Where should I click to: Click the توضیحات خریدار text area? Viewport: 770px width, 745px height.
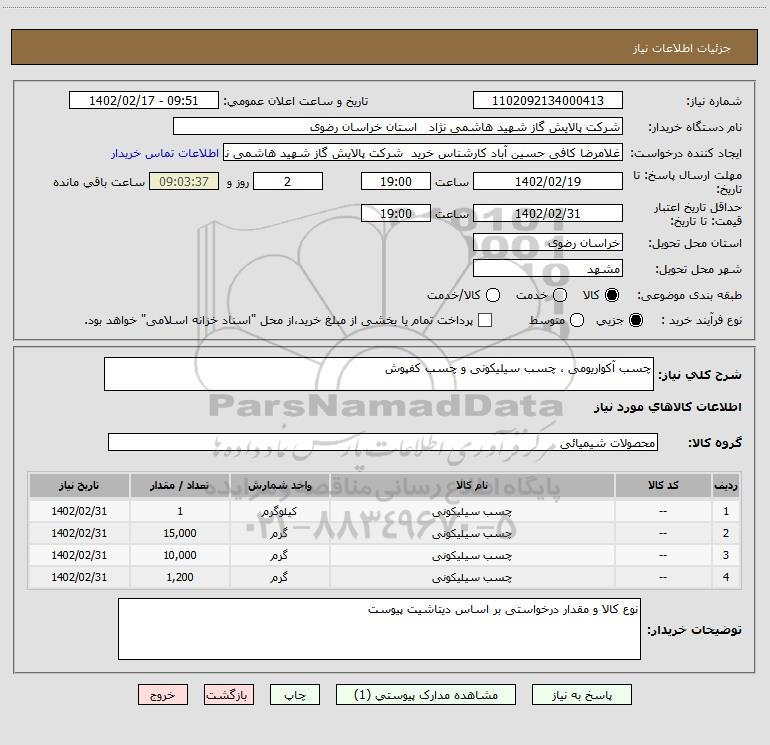[379, 629]
